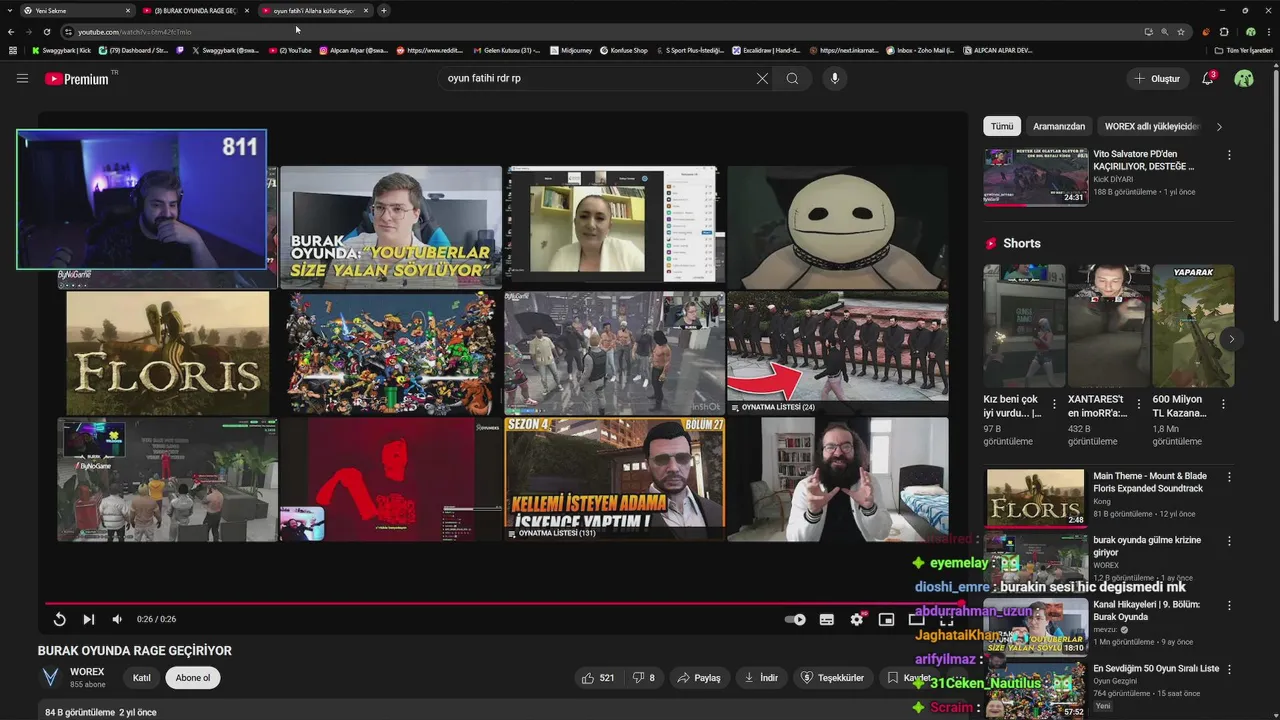Dislike the video (8)

pyautogui.click(x=644, y=677)
